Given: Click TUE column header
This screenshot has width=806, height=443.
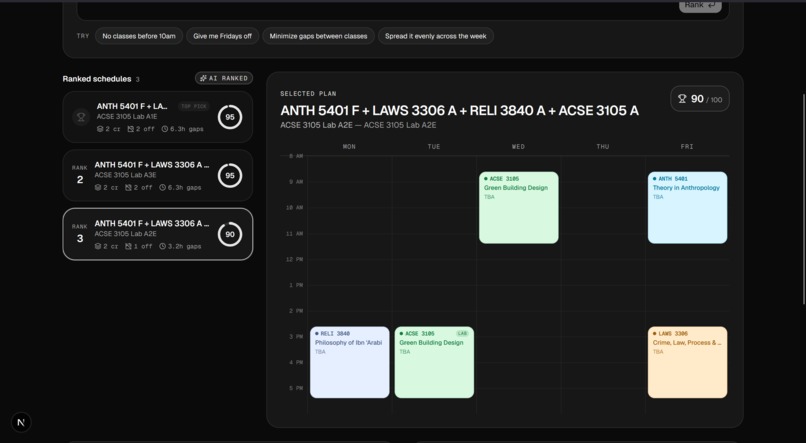Looking at the screenshot, I should [x=434, y=146].
